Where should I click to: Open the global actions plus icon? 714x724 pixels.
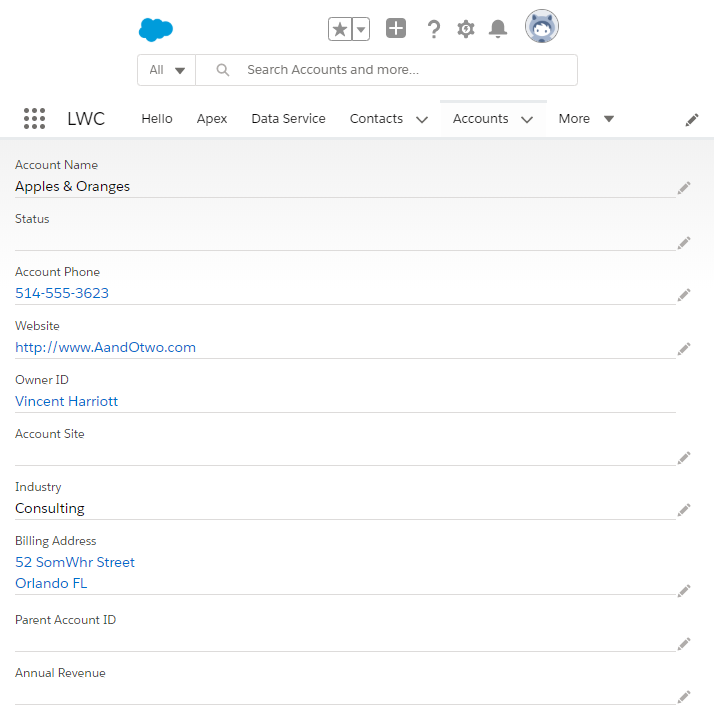coord(396,28)
